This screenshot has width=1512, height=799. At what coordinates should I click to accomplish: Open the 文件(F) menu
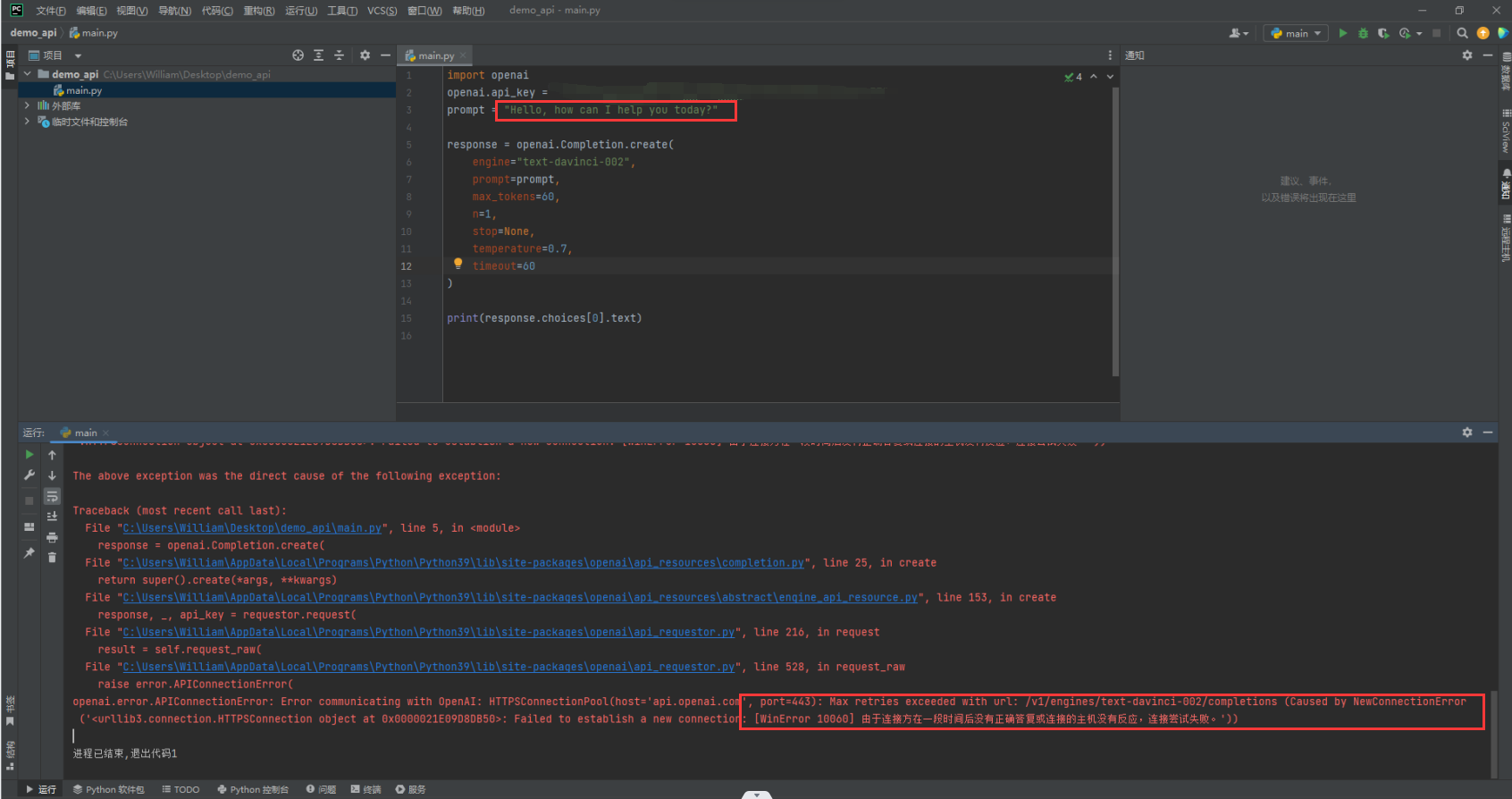pos(50,11)
